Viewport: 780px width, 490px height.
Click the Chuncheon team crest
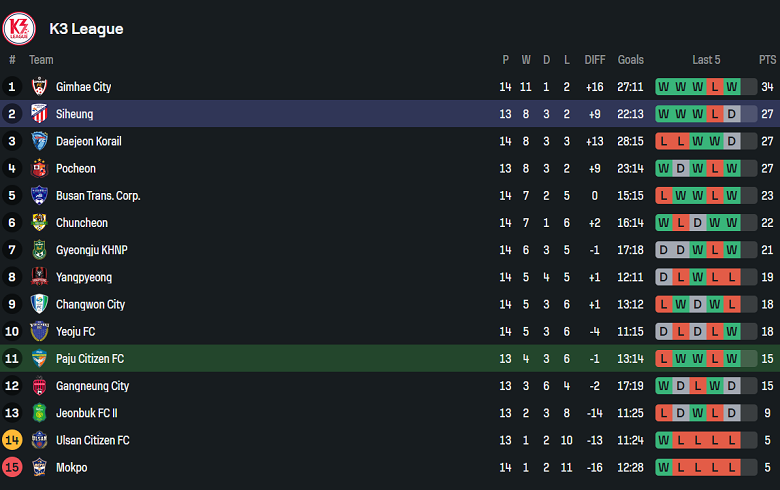tap(39, 223)
